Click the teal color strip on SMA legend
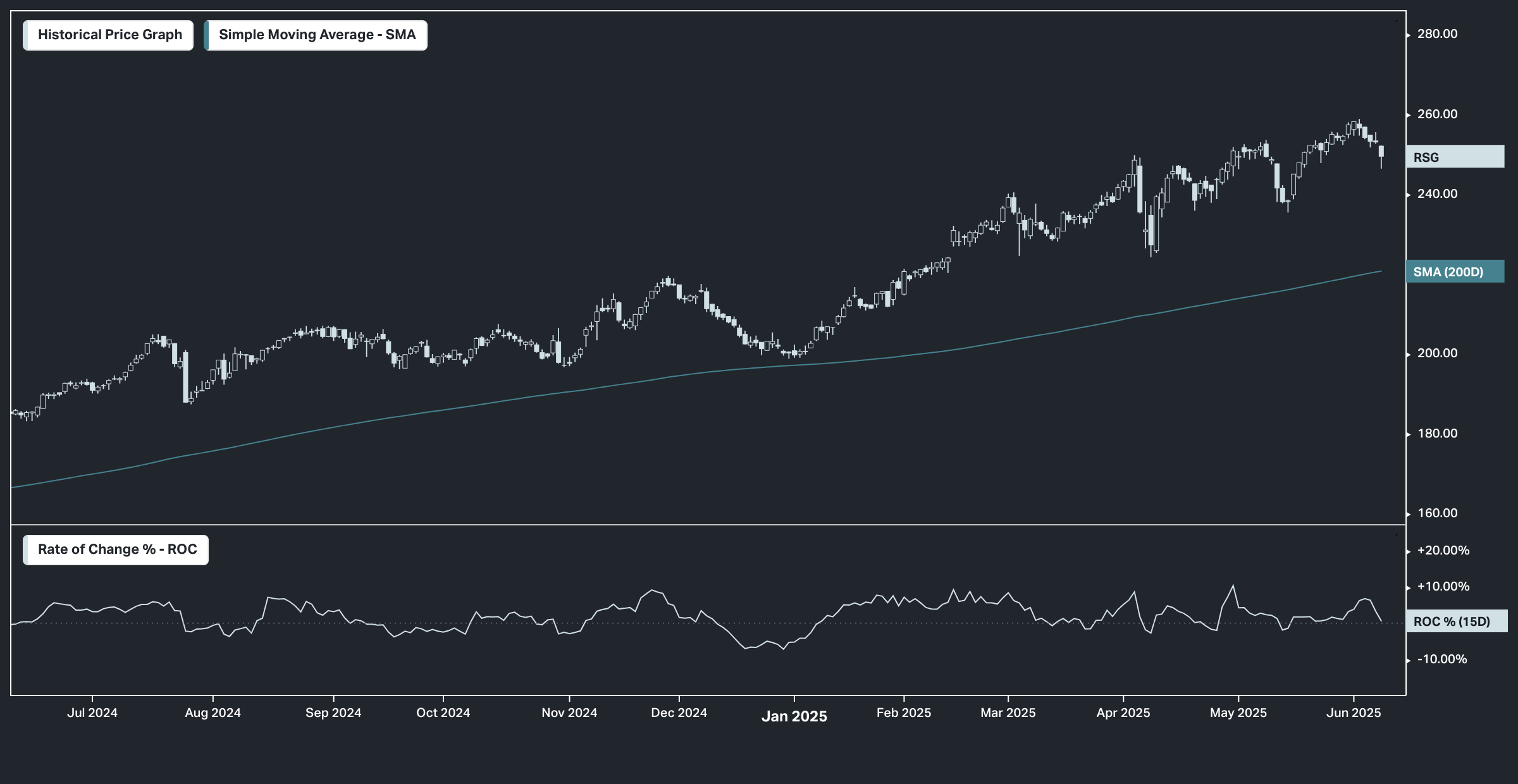The image size is (1518, 784). tap(206, 35)
